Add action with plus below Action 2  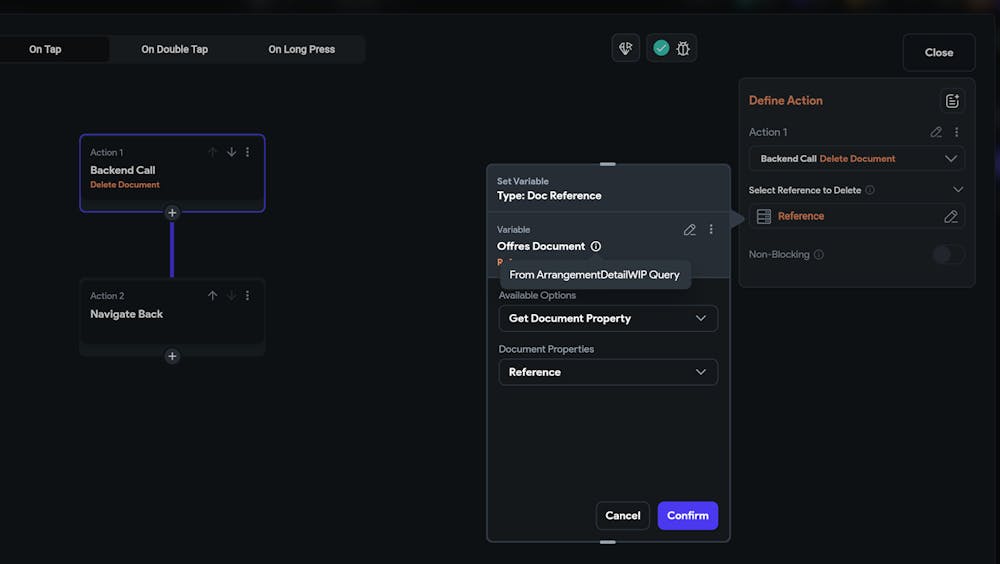pyautogui.click(x=172, y=356)
